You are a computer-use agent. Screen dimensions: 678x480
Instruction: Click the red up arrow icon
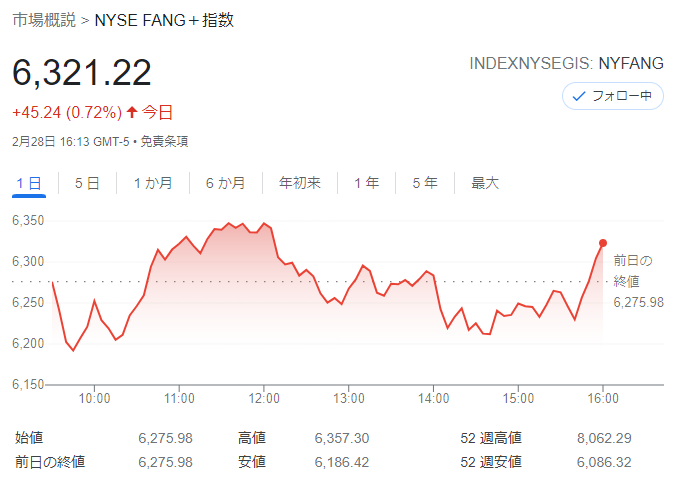[132, 112]
